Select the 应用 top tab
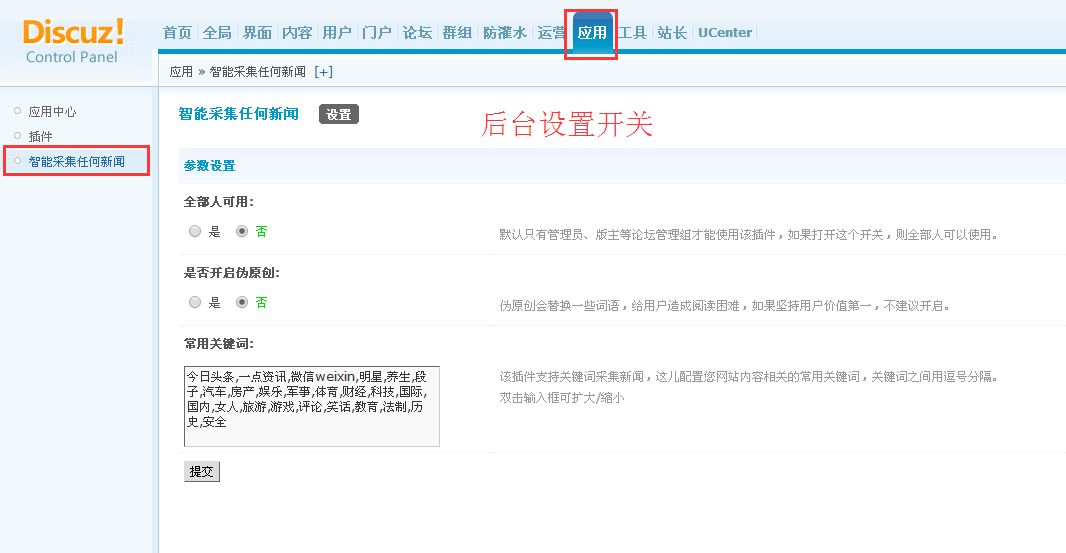This screenshot has width=1066, height=553. point(591,33)
